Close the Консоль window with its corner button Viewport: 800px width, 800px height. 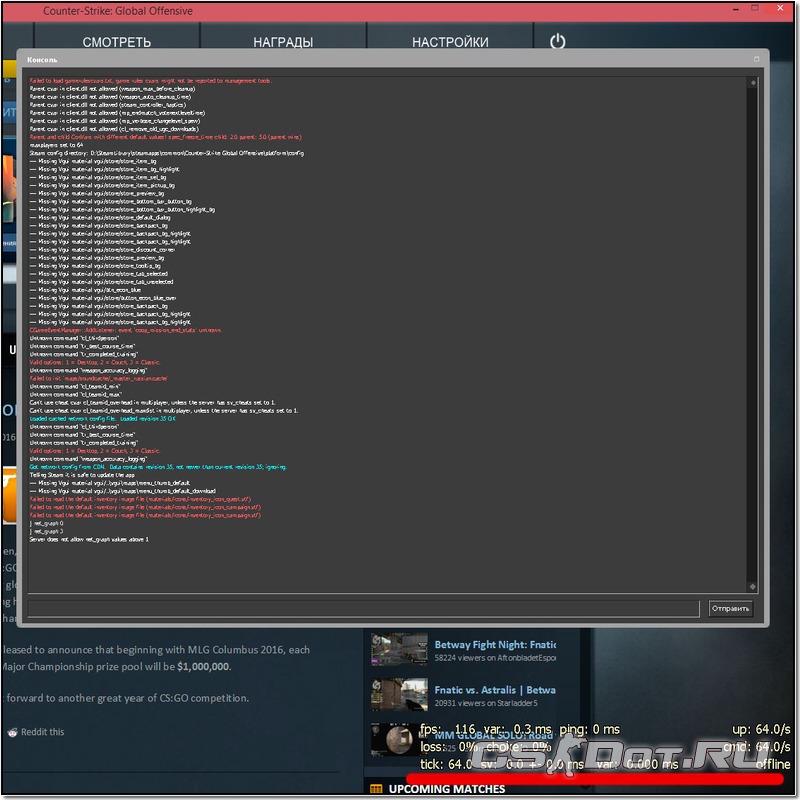point(757,59)
